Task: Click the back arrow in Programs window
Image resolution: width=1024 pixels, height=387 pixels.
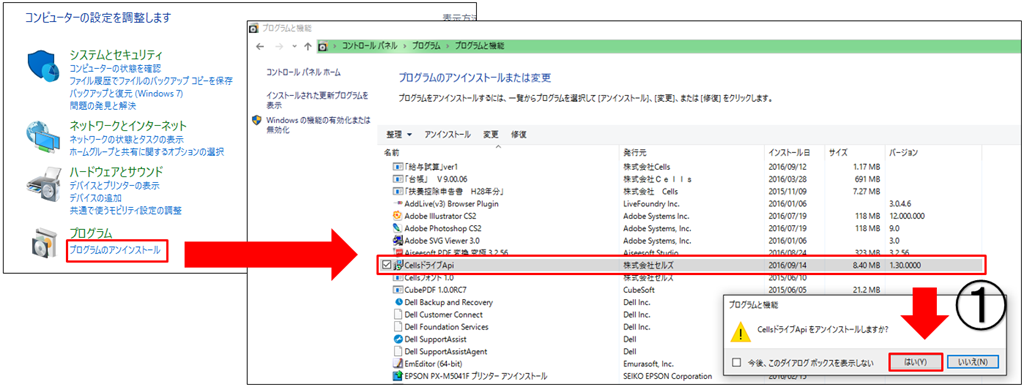Action: click(x=259, y=46)
